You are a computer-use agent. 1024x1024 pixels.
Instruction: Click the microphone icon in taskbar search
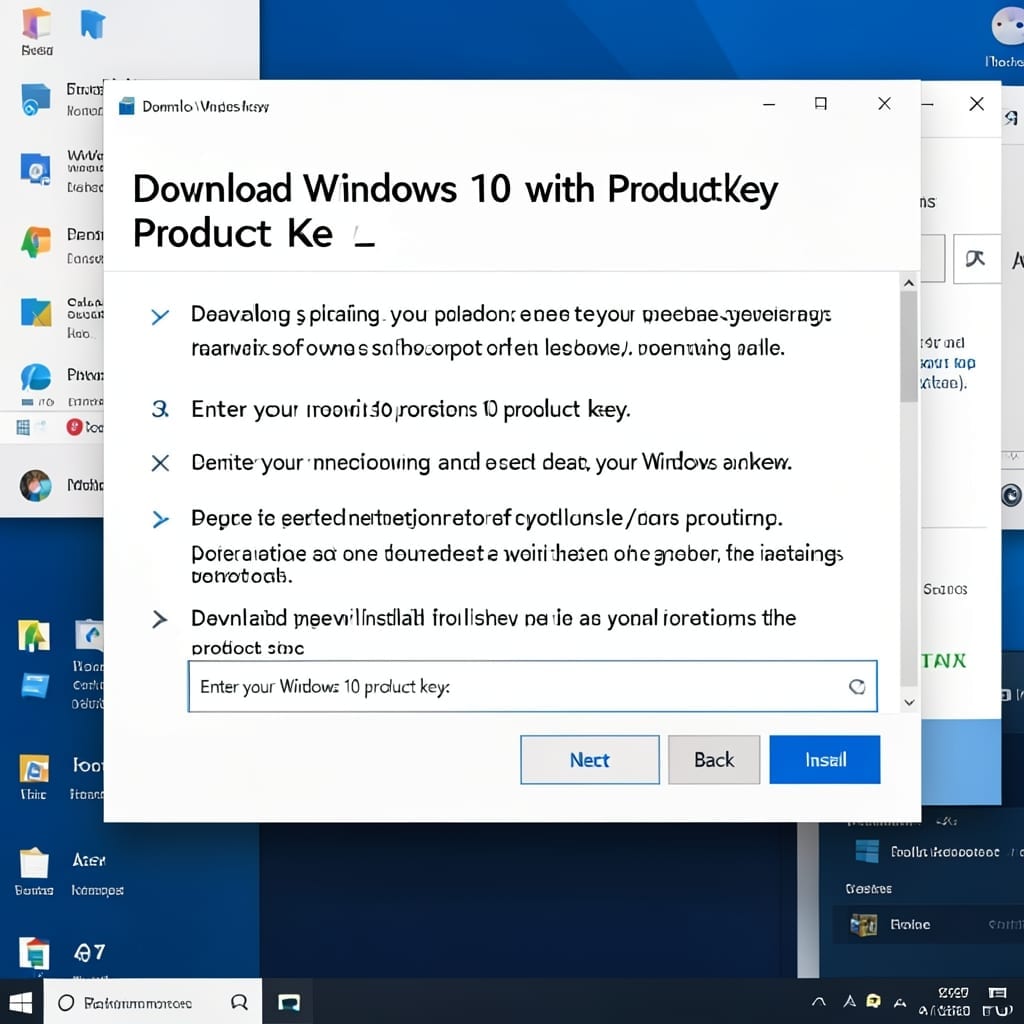click(239, 1002)
